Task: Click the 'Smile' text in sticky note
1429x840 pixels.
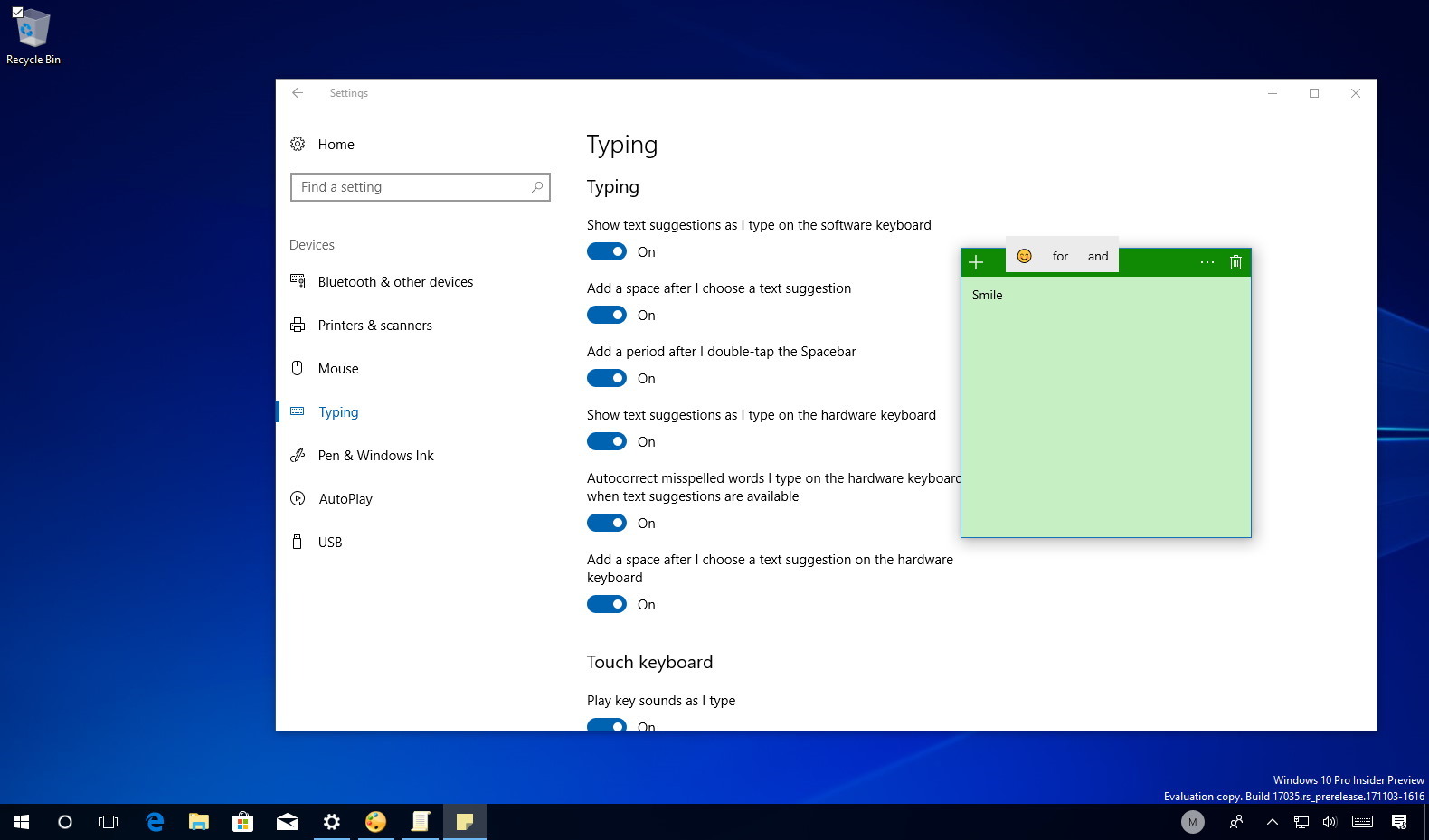Action: (x=987, y=295)
